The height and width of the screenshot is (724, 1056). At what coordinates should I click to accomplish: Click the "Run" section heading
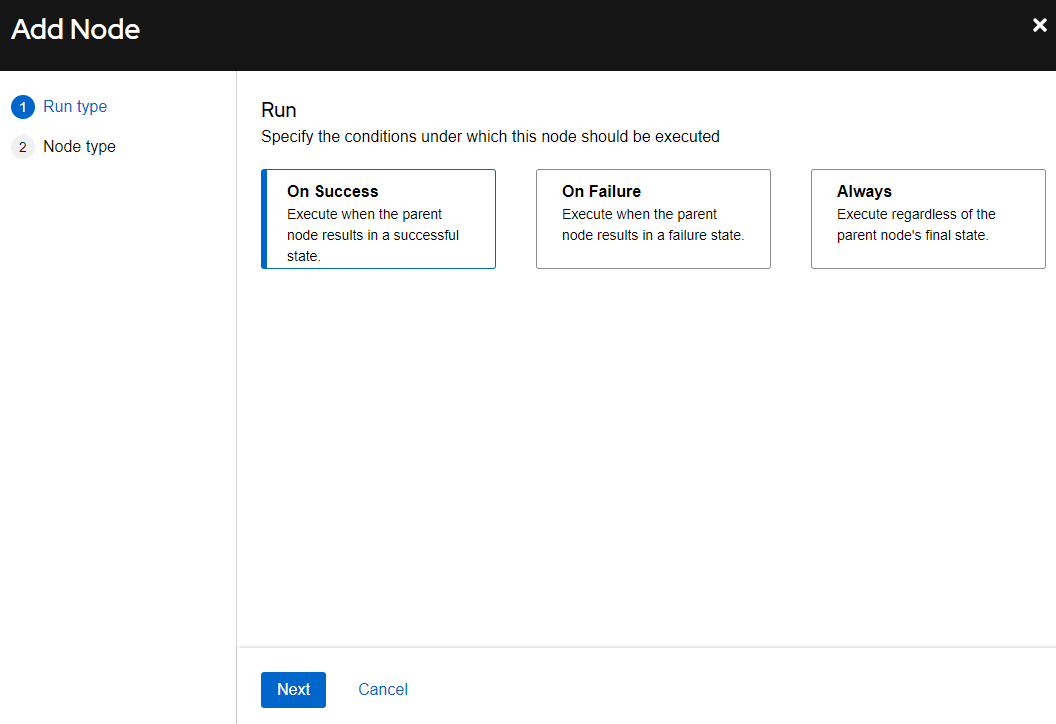(x=279, y=110)
